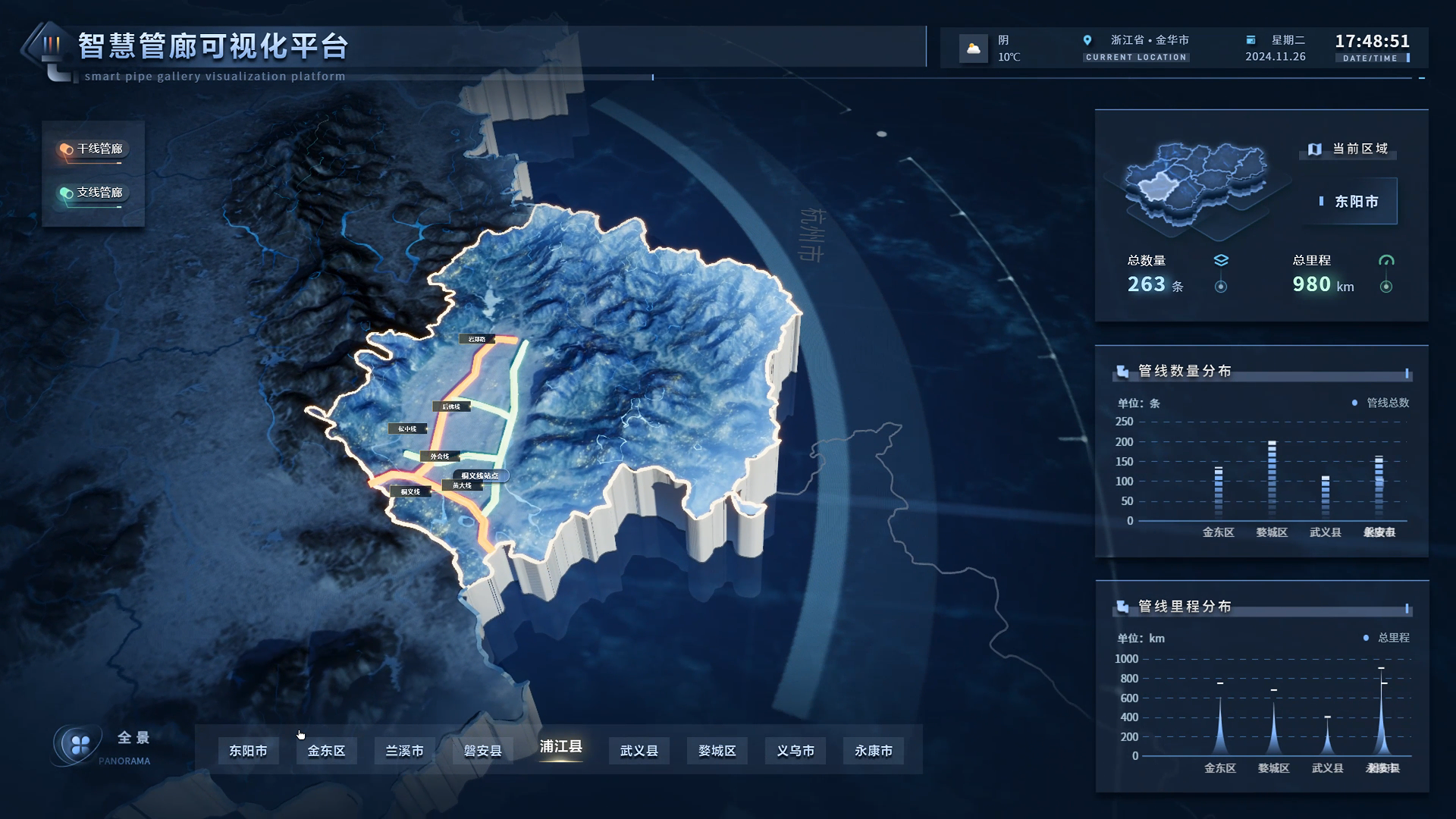Click the gauge icon above 总里程

coord(1386,261)
